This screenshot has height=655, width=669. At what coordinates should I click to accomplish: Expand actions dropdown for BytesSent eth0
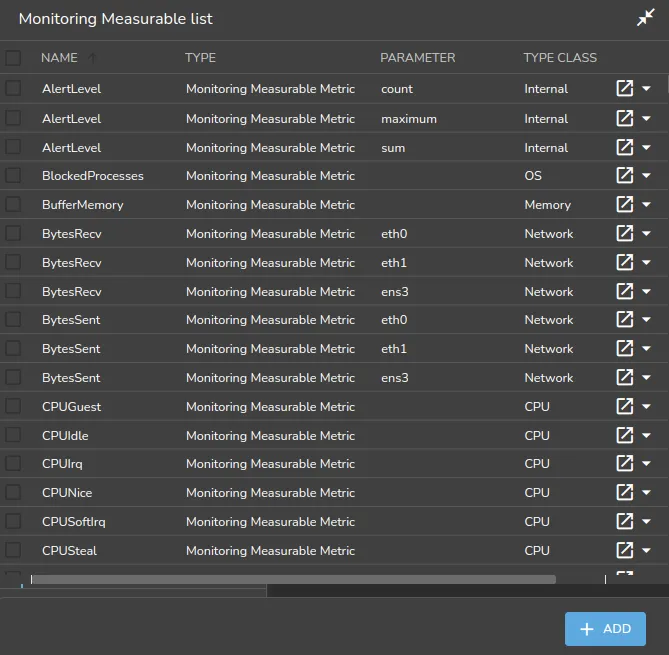pyautogui.click(x=646, y=320)
